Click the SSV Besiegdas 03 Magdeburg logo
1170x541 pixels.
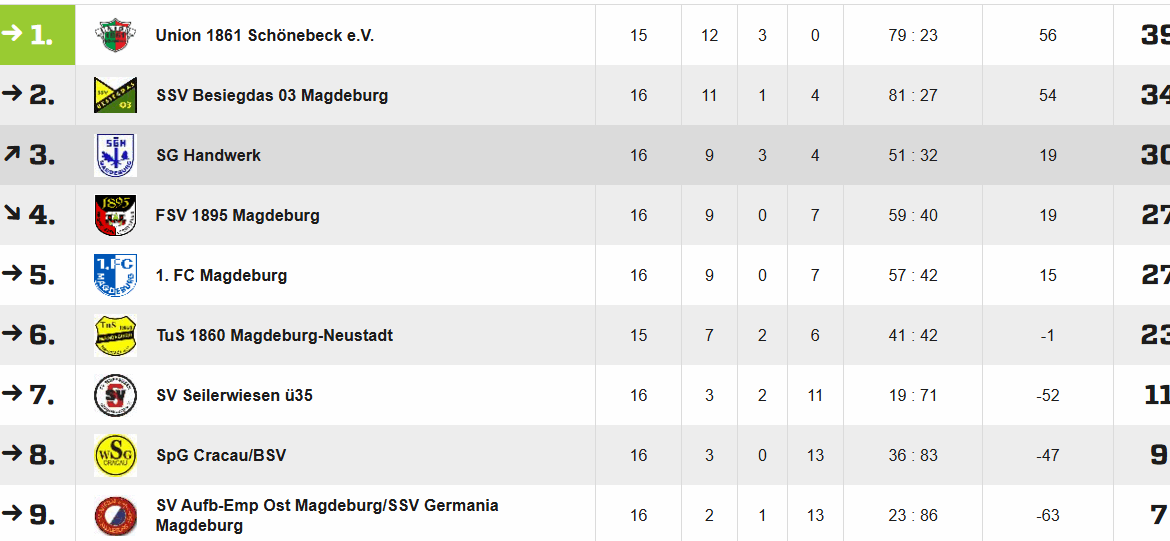(x=116, y=96)
